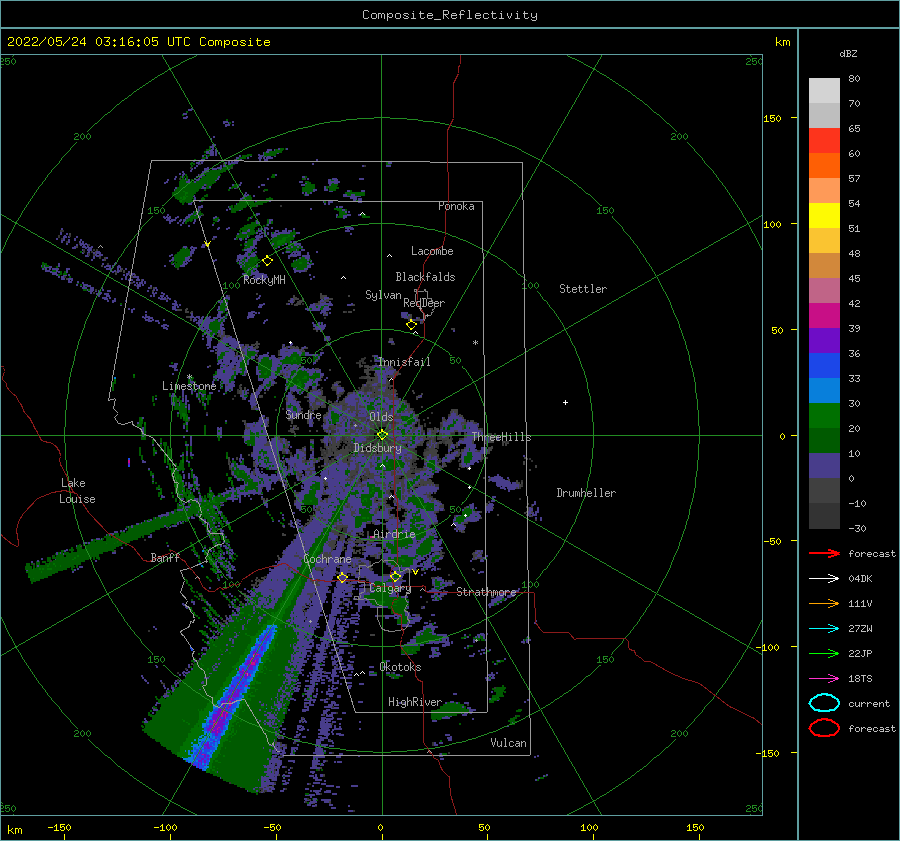The image size is (900, 841).
Task: Click the green 22JP arrow in legend
Action: click(x=824, y=653)
